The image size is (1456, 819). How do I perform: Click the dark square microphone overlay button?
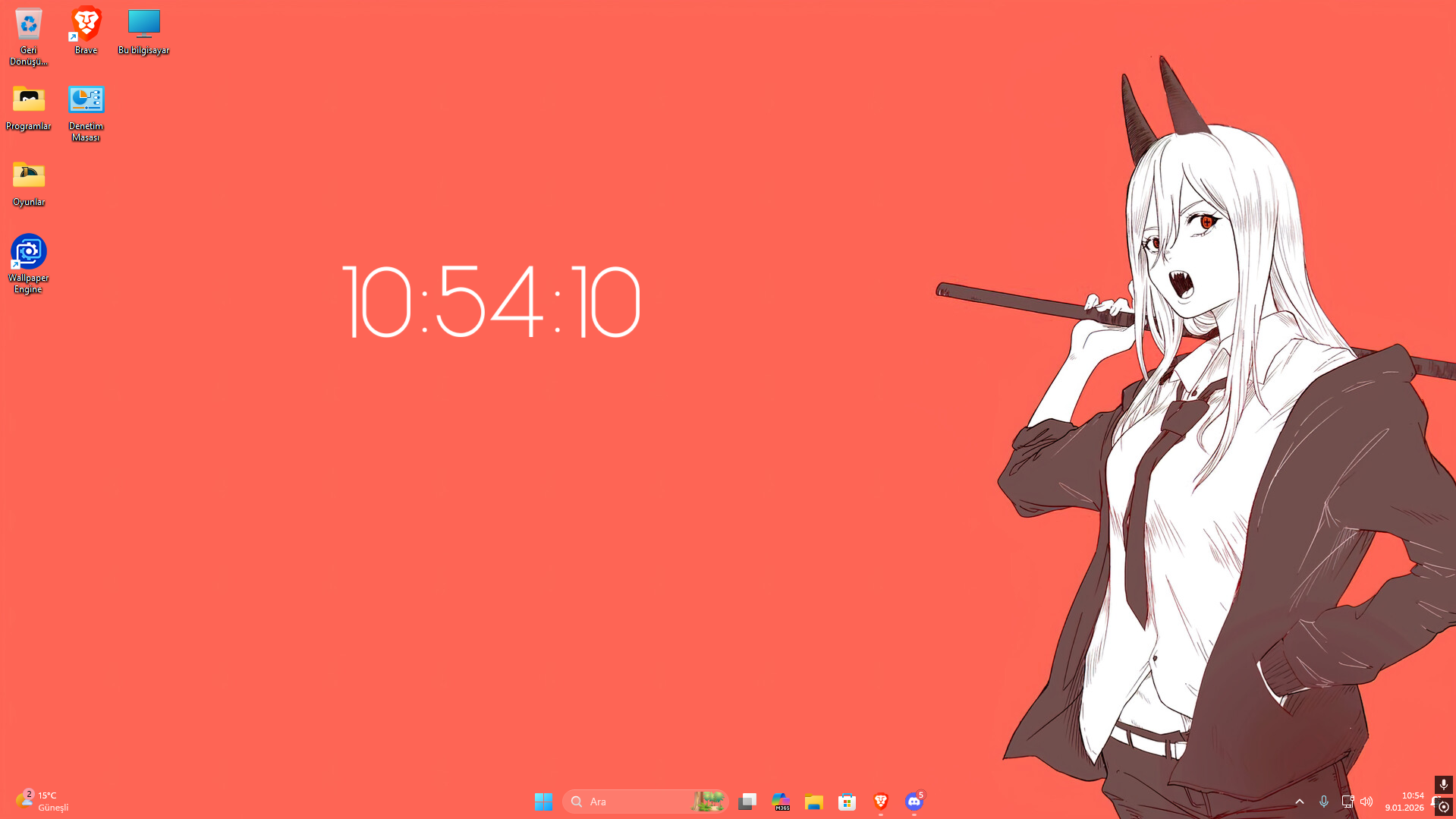tap(1444, 785)
